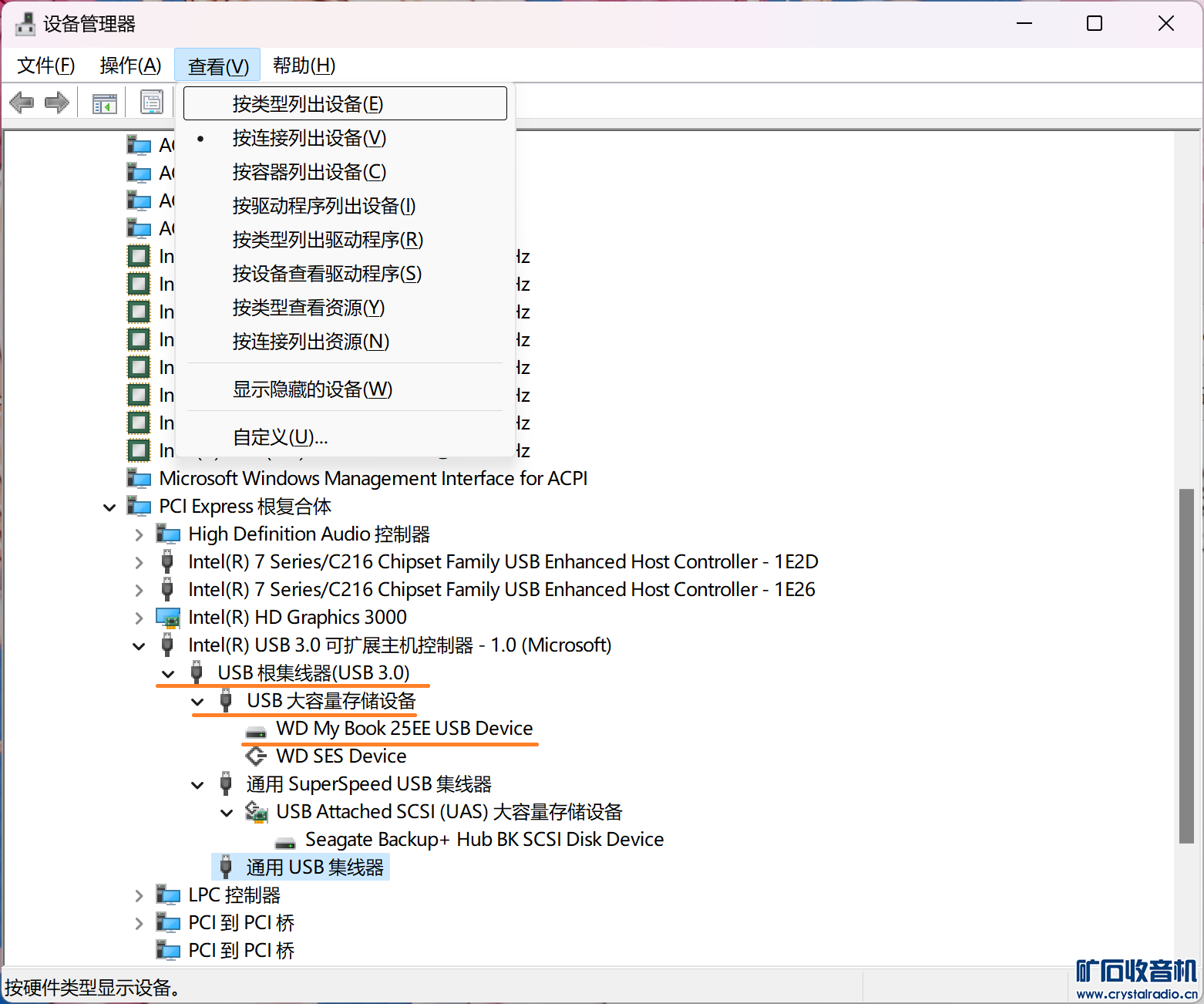The image size is (1204, 1004).
Task: Click the 通用 SuperSpeed USB 集线器 icon
Action: click(x=226, y=783)
